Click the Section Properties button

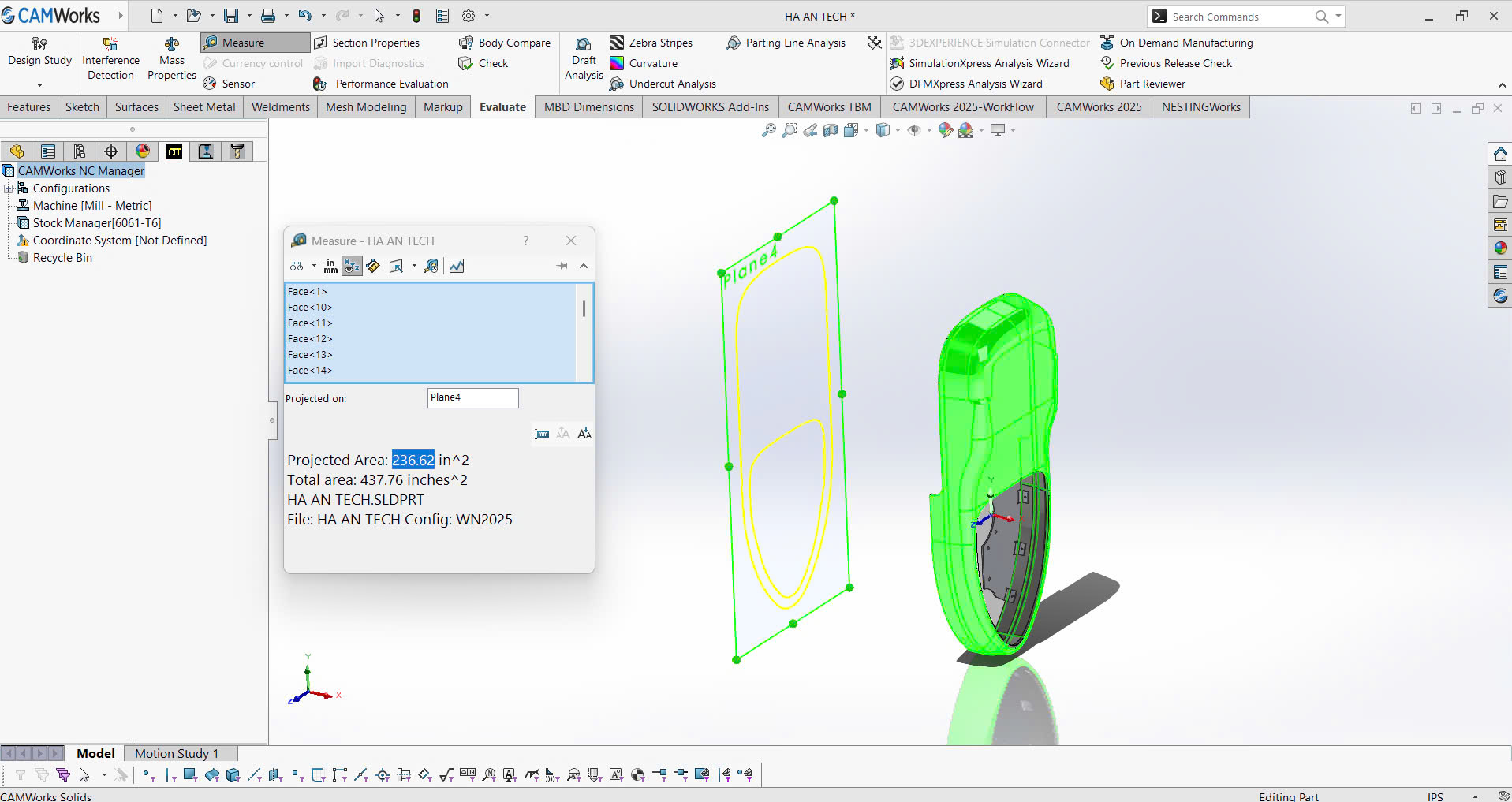coord(367,43)
